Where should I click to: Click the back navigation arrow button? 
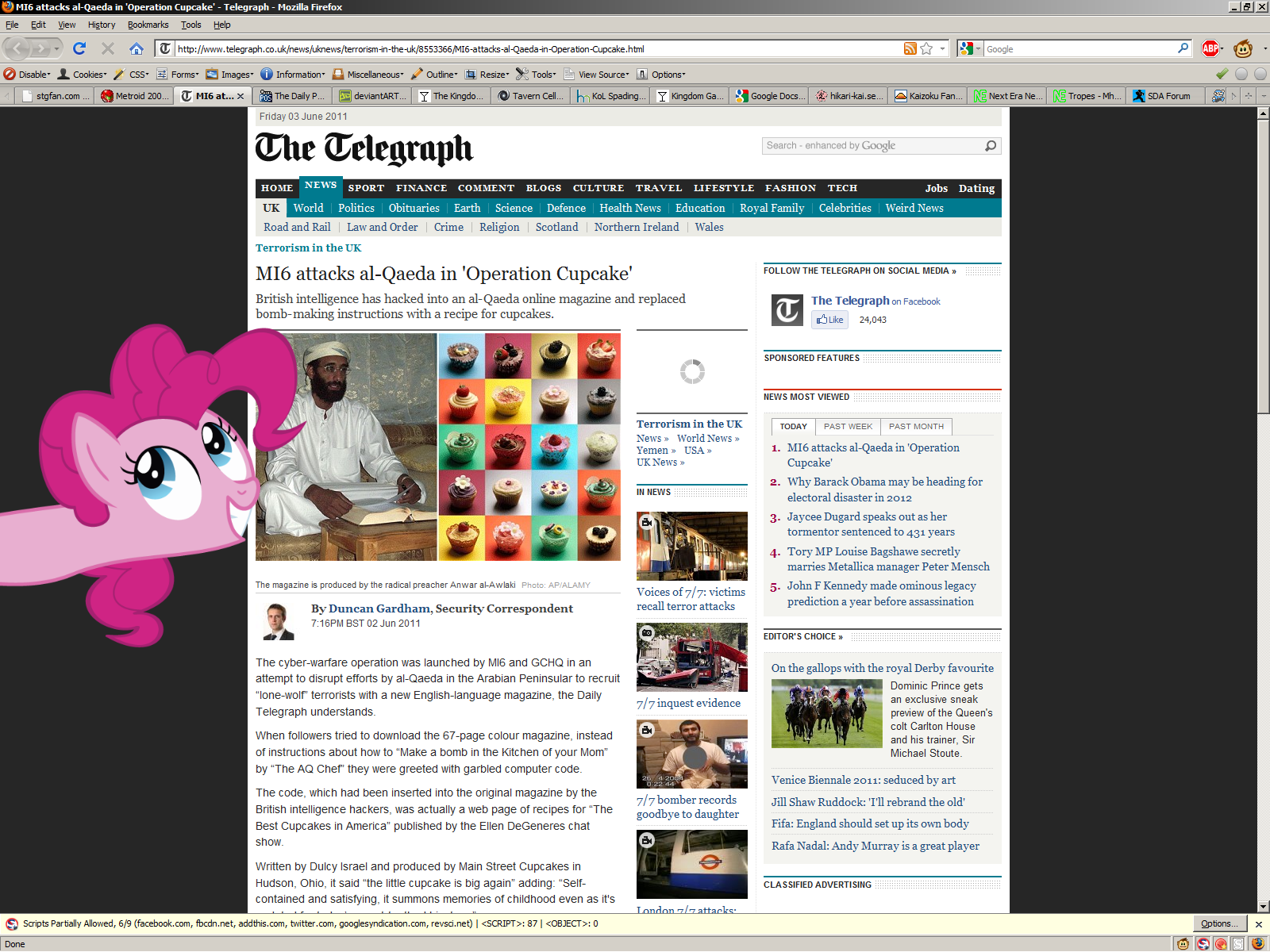point(18,48)
